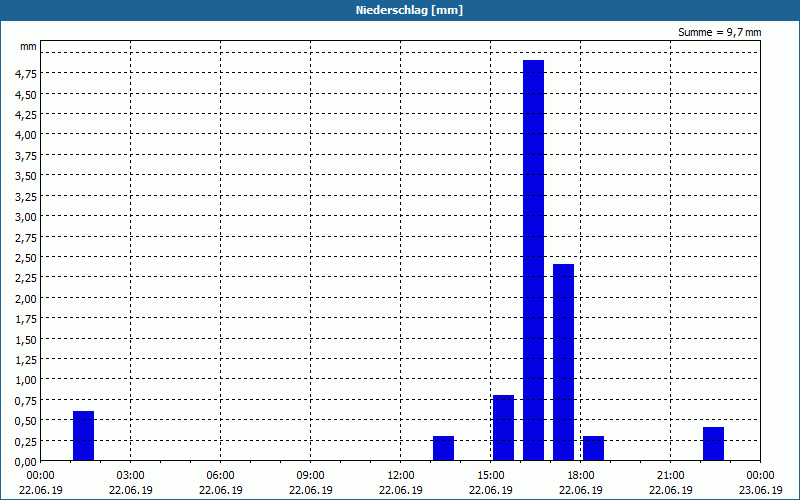Select the bar after 22:00
The height and width of the screenshot is (500, 800).
713,444
